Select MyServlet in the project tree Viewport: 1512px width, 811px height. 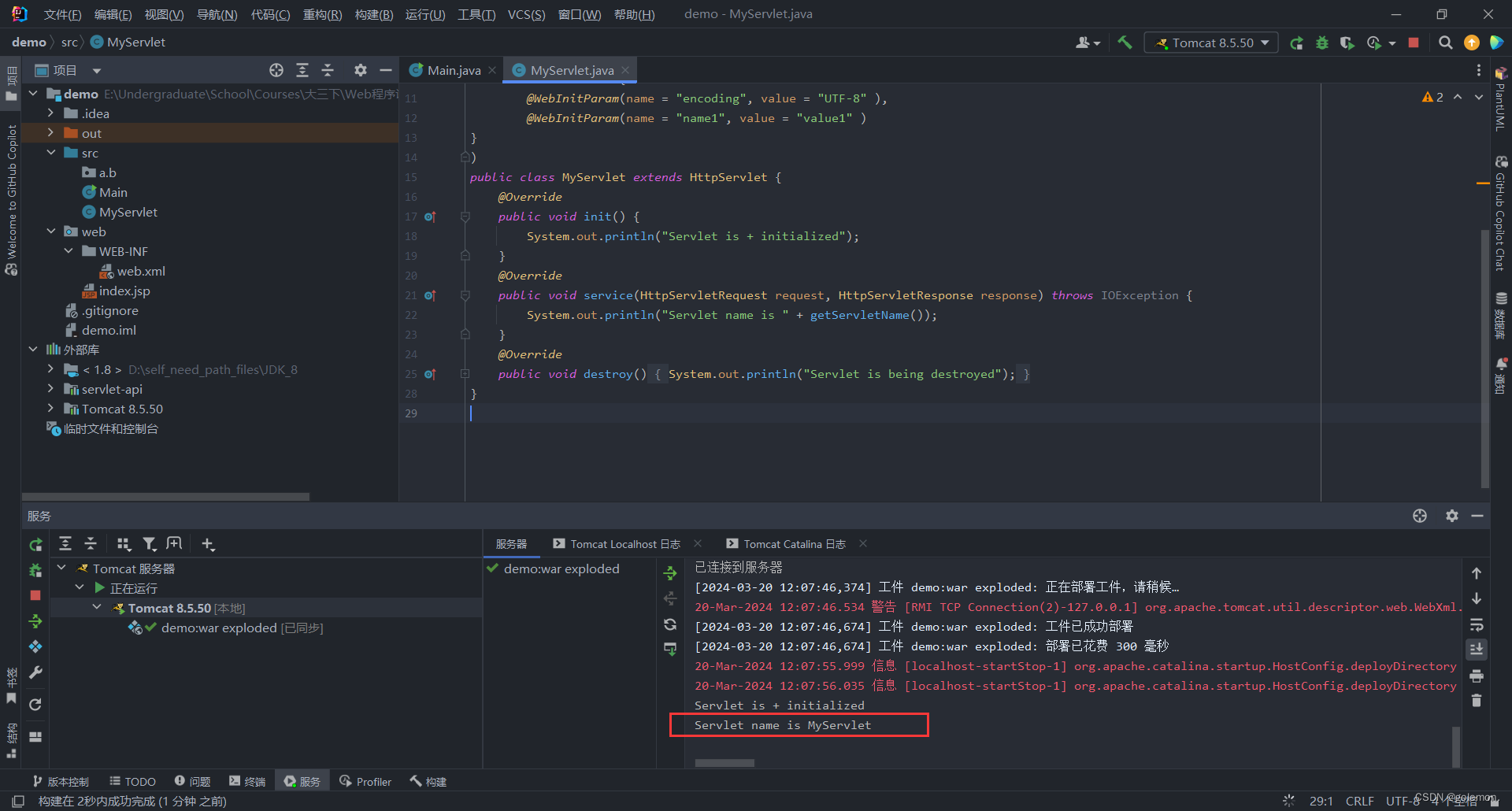(128, 212)
